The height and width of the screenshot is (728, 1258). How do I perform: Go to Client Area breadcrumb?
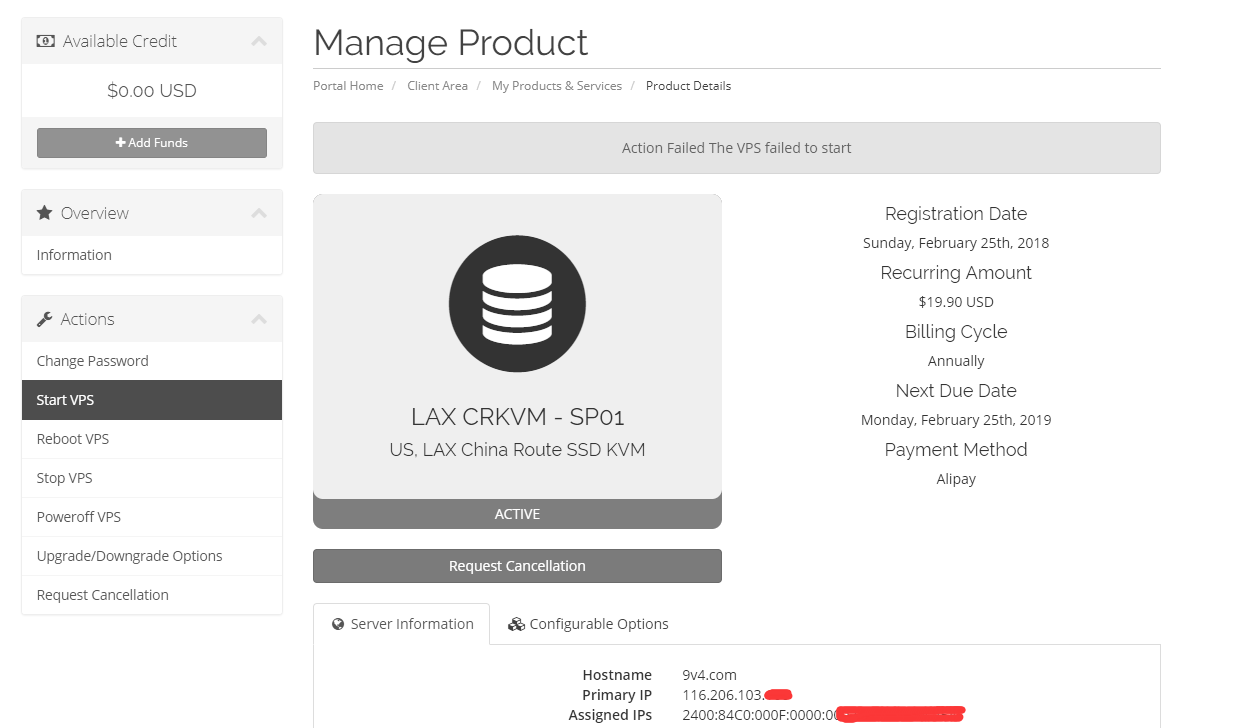tap(437, 86)
